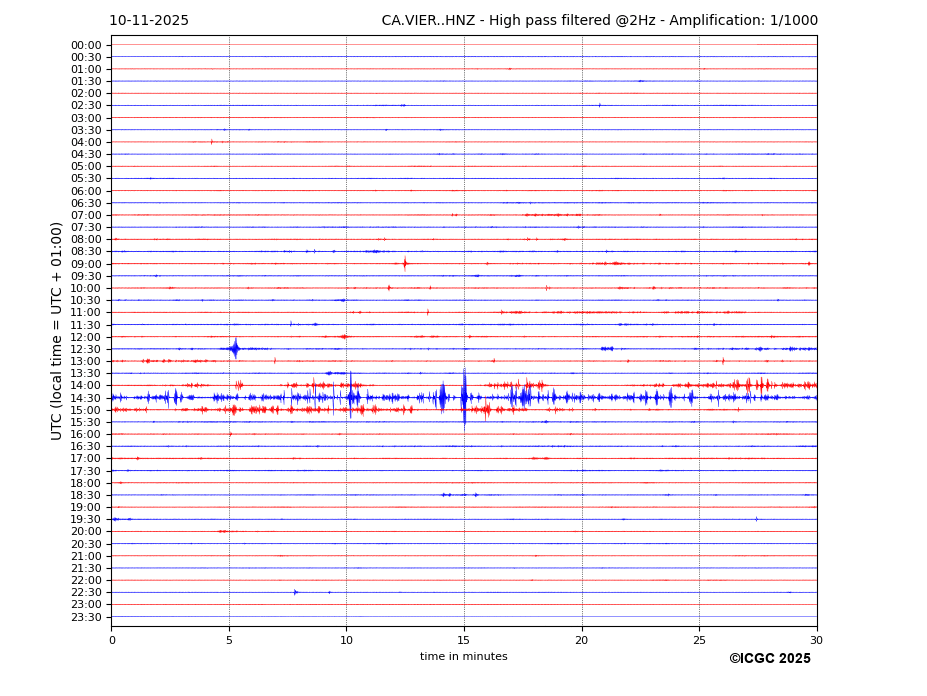This screenshot has height=696, width=927.
Task: Click the 20 tick on the minutes axis
Action: [581, 640]
